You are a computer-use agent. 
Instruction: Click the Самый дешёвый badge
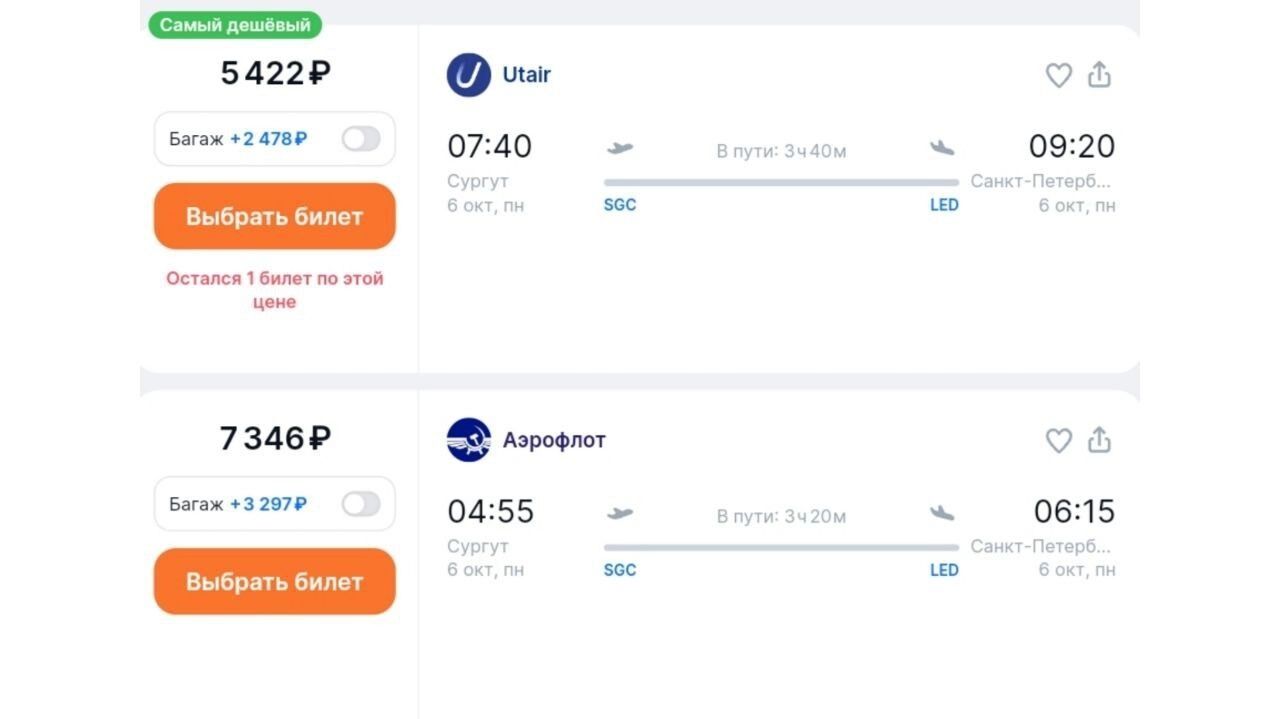235,25
